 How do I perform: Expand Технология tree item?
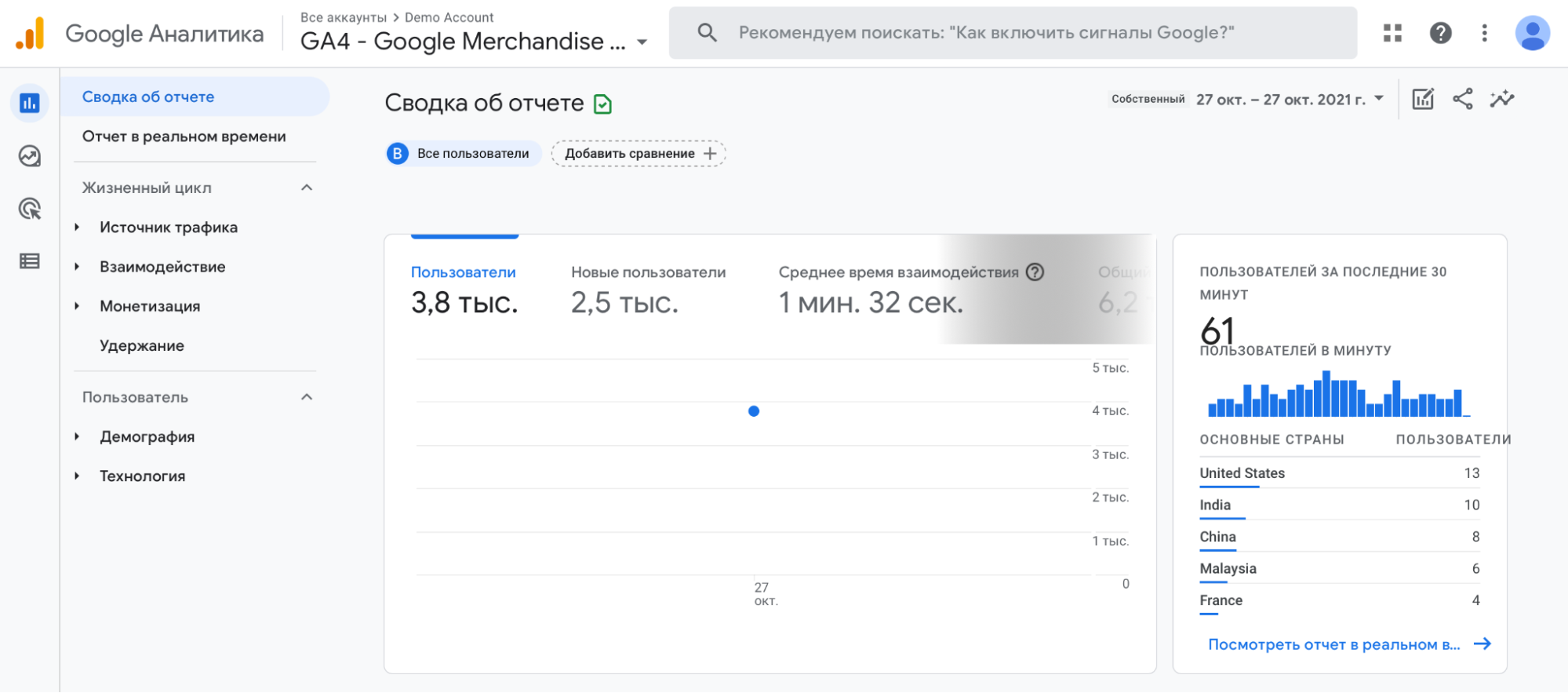(x=77, y=476)
